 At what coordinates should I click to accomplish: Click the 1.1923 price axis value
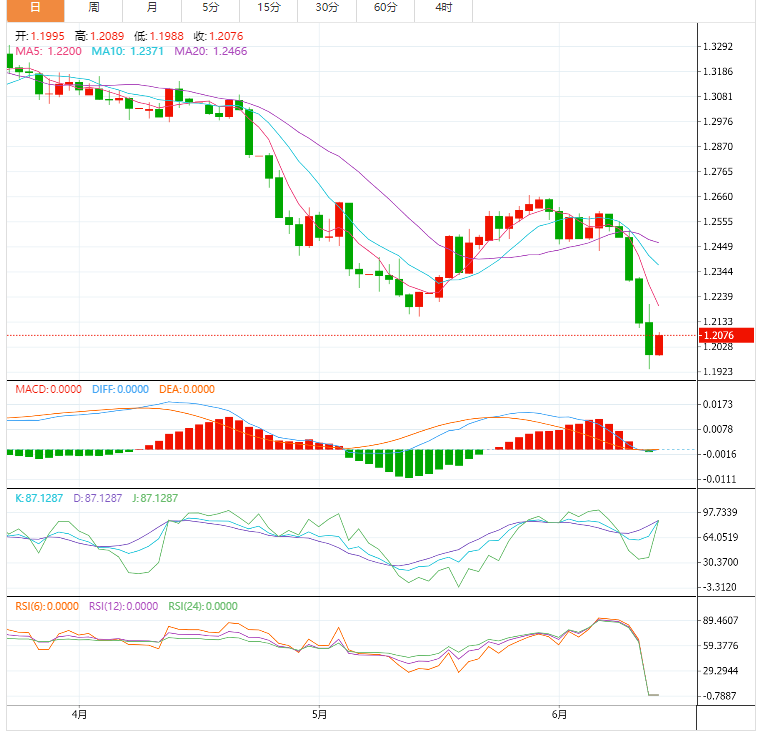pyautogui.click(x=718, y=372)
